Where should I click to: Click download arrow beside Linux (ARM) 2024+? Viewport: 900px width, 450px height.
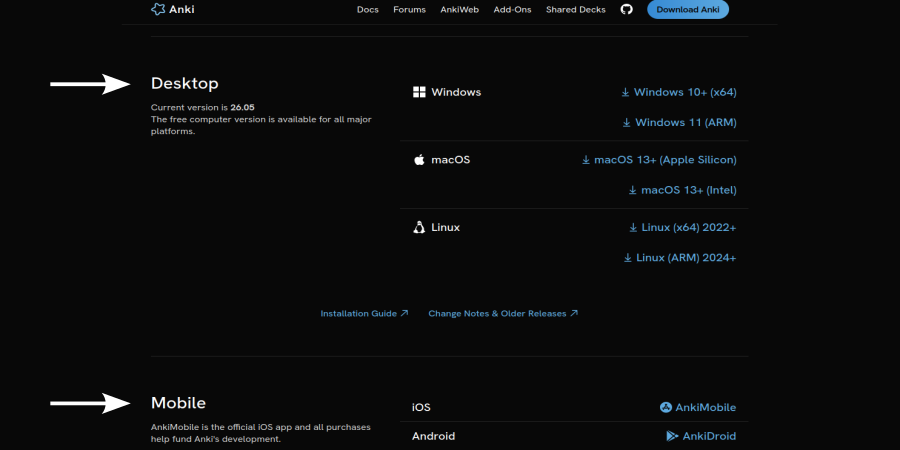(x=628, y=258)
